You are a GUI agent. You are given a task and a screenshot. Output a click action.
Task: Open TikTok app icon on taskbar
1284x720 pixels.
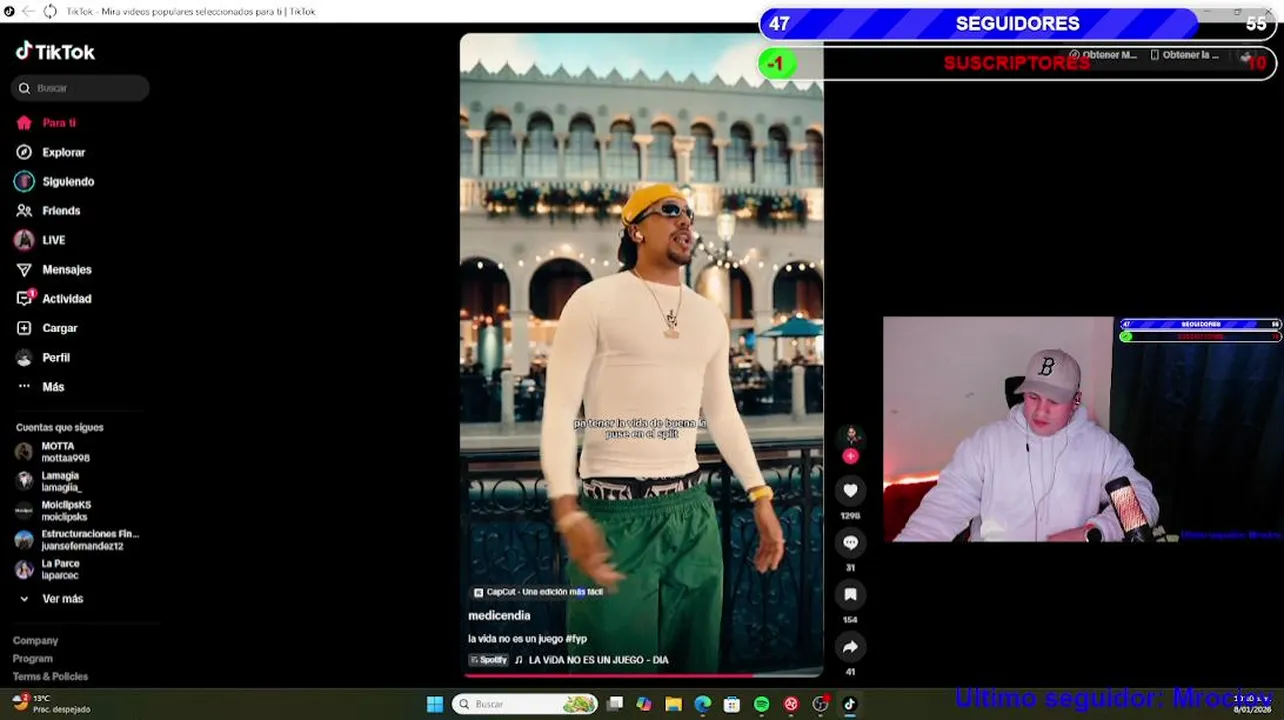[849, 704]
